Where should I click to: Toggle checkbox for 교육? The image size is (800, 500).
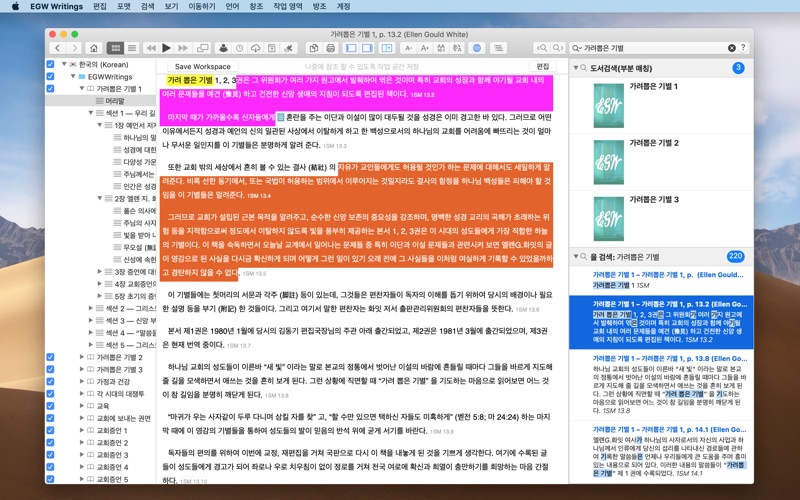tap(50, 406)
